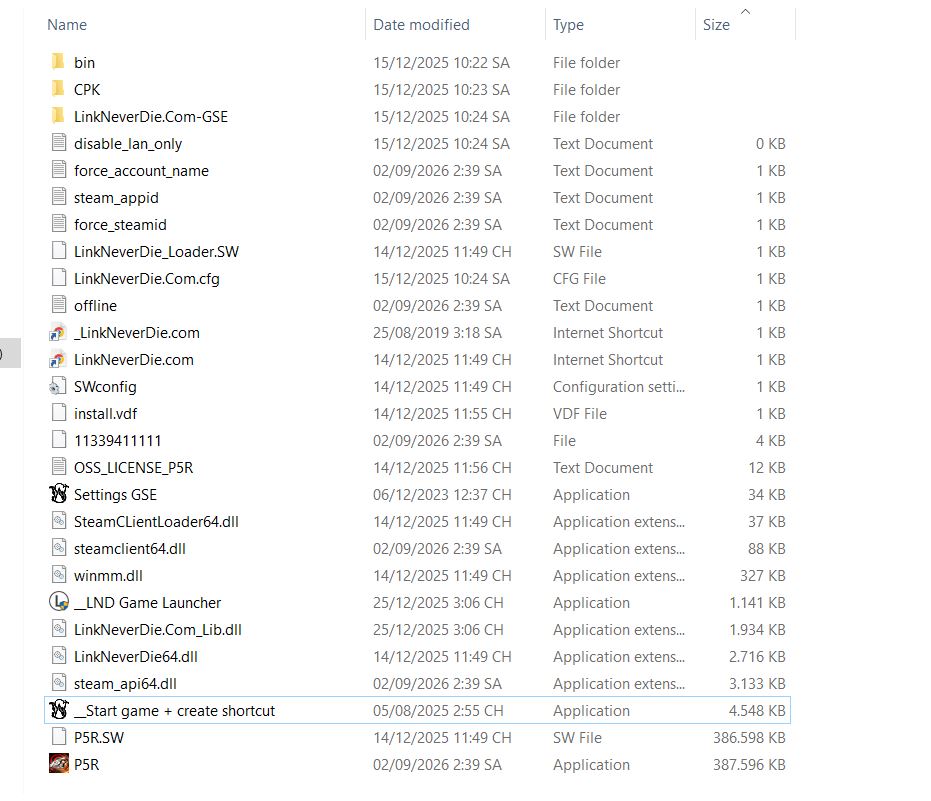This screenshot has height=801, width=931.
Task: Select the OSS_LICENSE_P5R document icon
Action: [x=58, y=467]
